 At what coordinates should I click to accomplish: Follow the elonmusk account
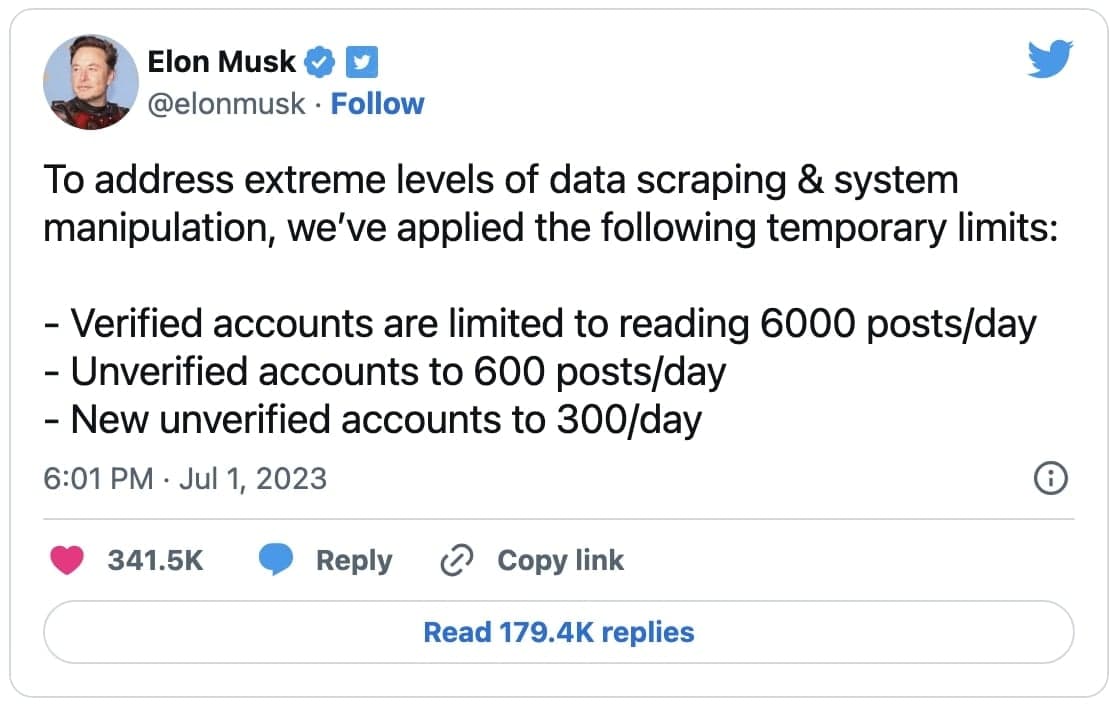click(377, 104)
